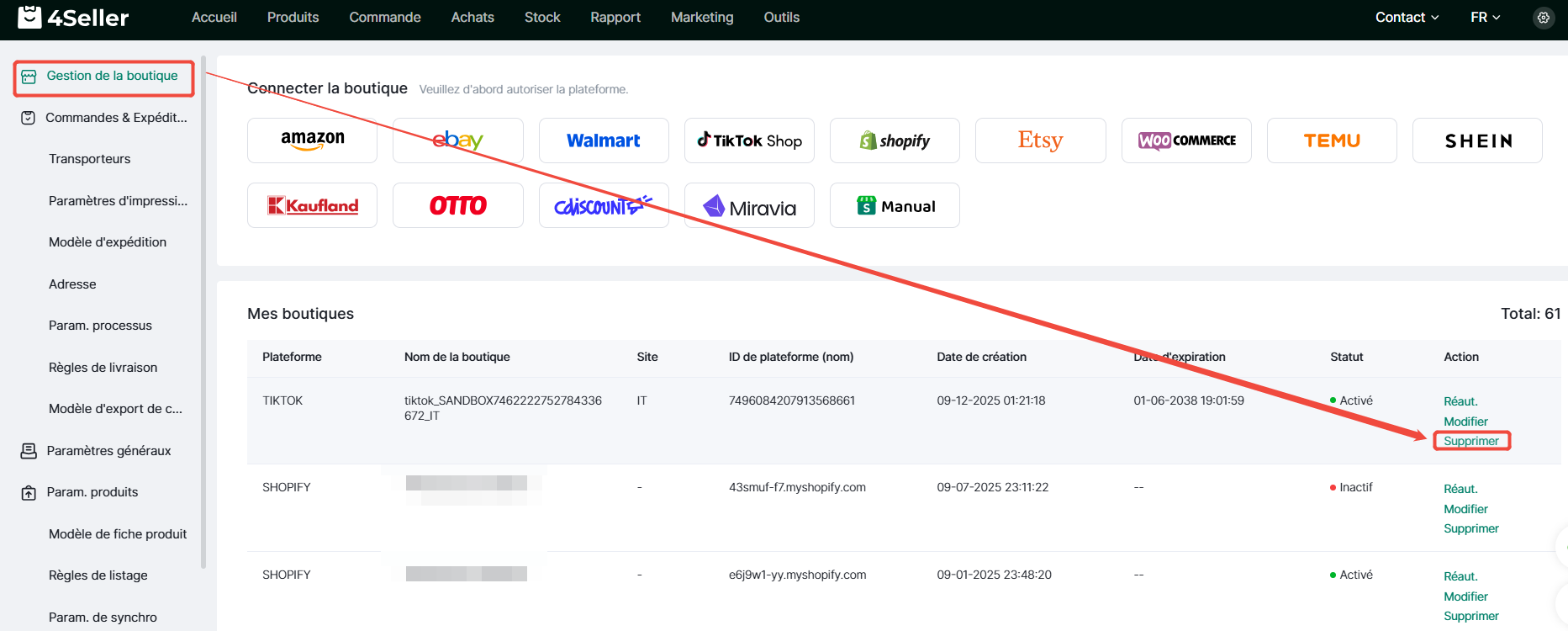The image size is (1568, 631).
Task: Go to Transporteurs settings
Action: [90, 159]
